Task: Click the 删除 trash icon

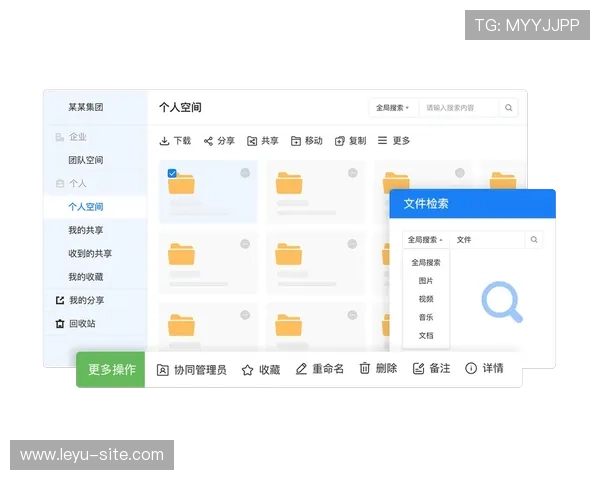Action: click(365, 368)
